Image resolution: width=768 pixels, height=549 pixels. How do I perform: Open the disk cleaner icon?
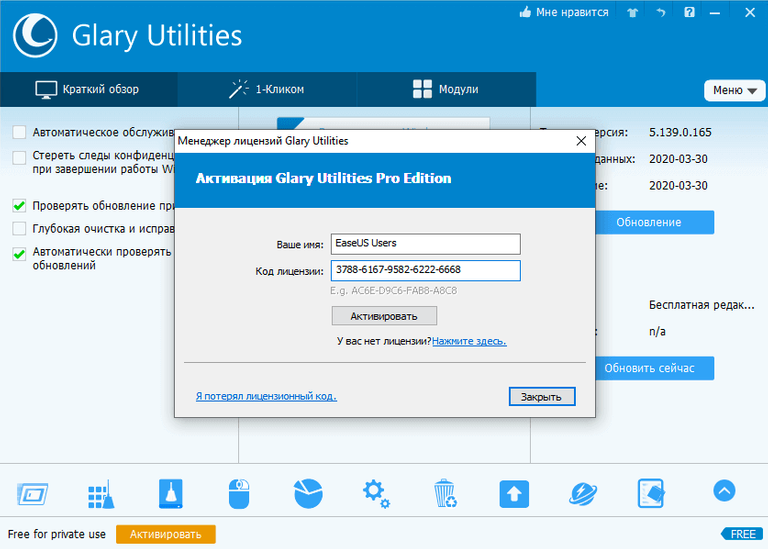tap(170, 494)
